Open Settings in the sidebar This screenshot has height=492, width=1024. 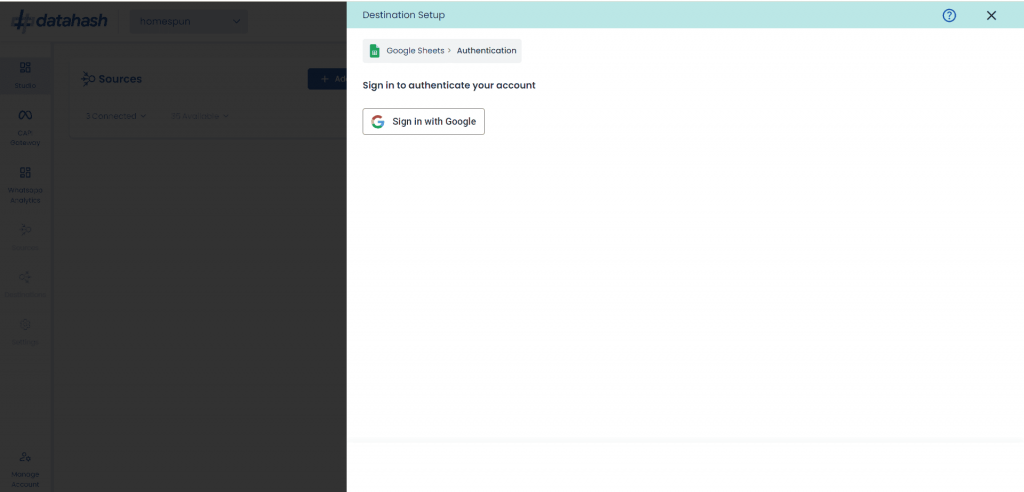(x=25, y=332)
